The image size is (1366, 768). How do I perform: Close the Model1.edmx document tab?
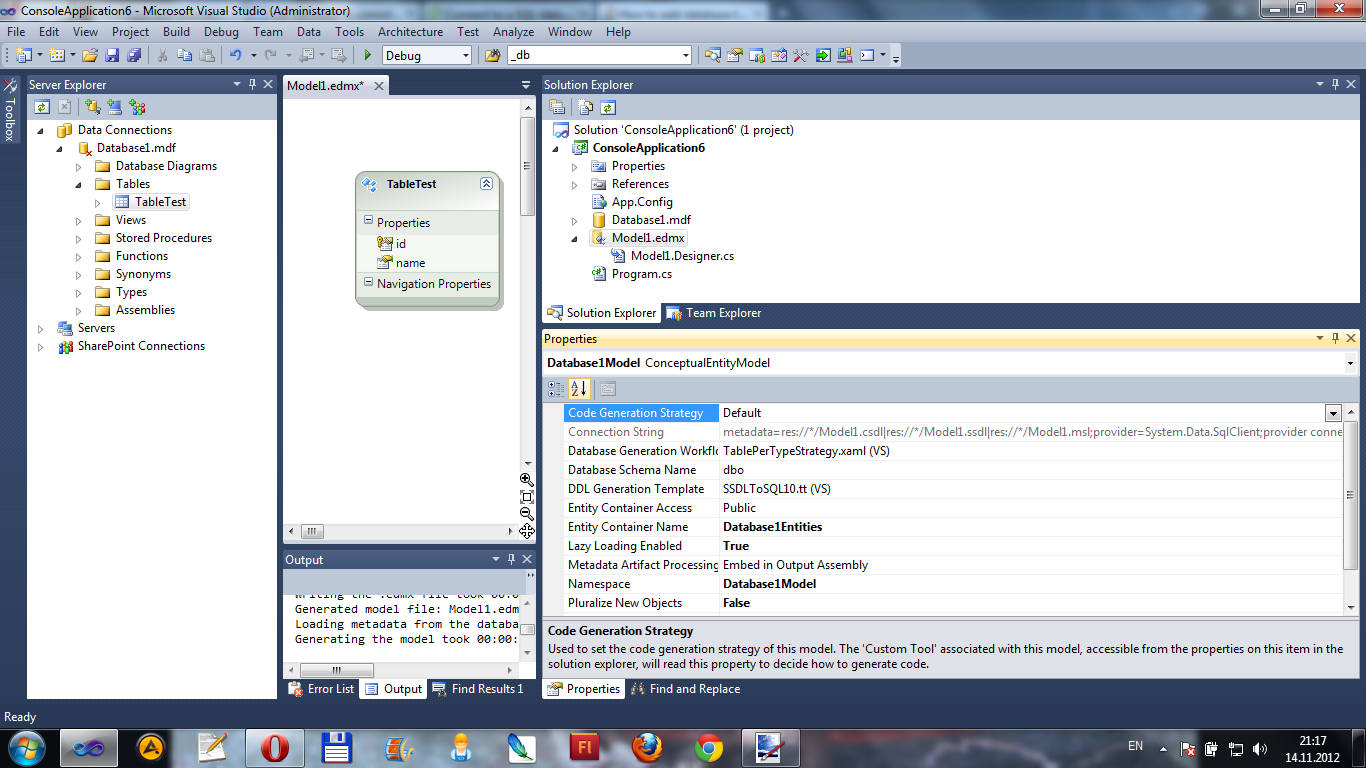[379, 86]
